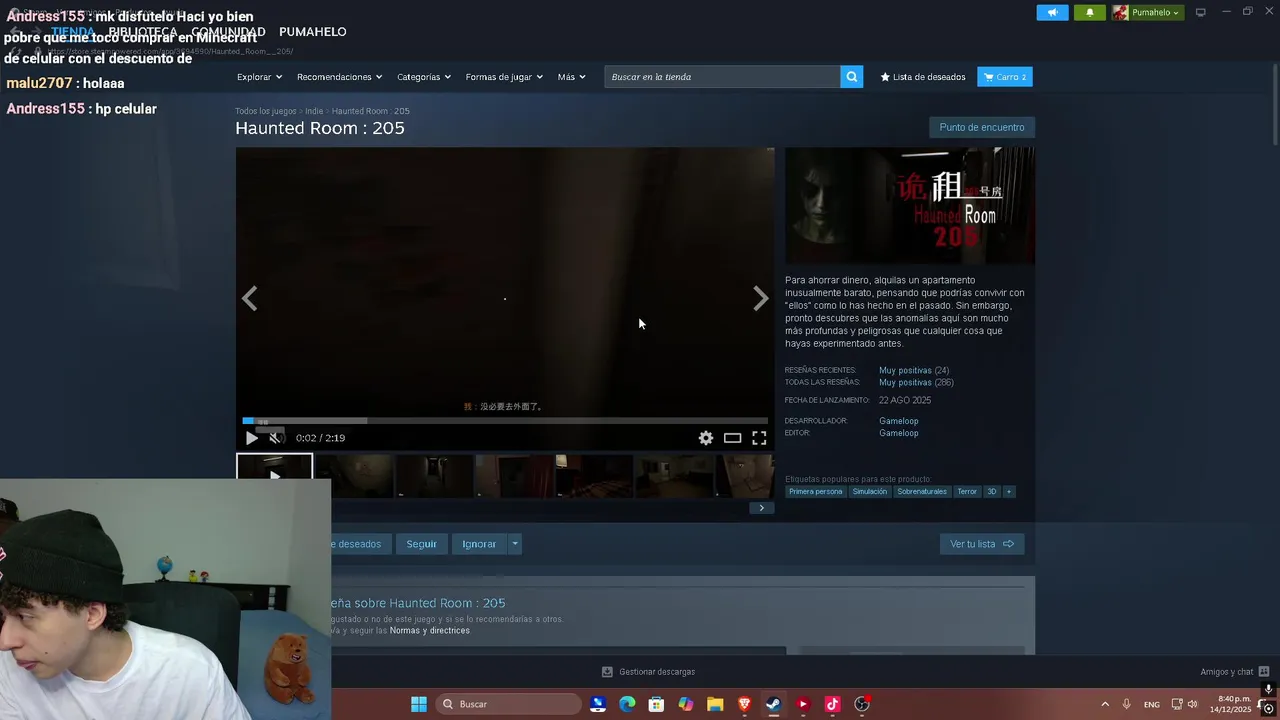Click the store search magnifier button

tap(851, 77)
